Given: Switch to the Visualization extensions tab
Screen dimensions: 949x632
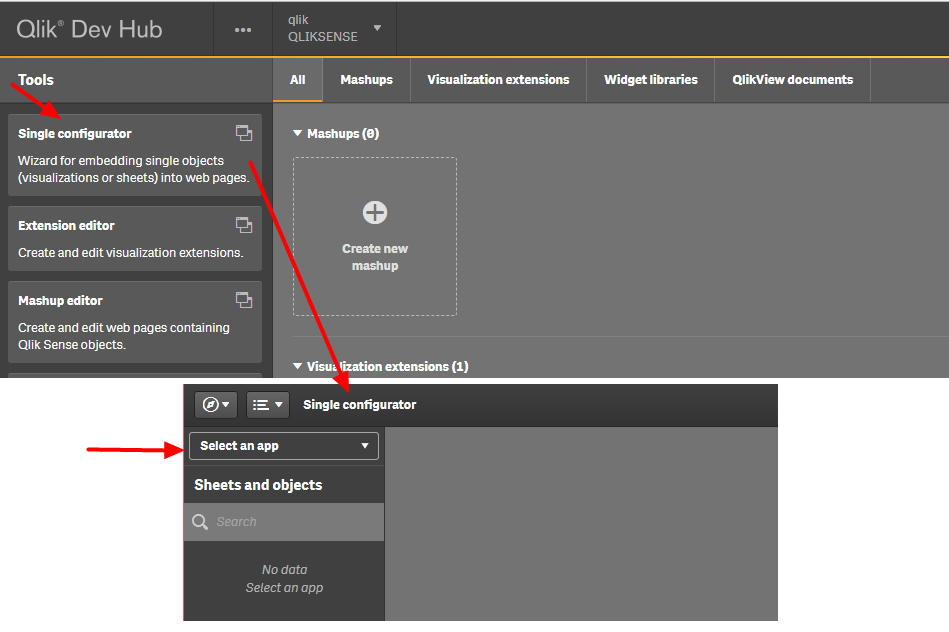Looking at the screenshot, I should (498, 80).
